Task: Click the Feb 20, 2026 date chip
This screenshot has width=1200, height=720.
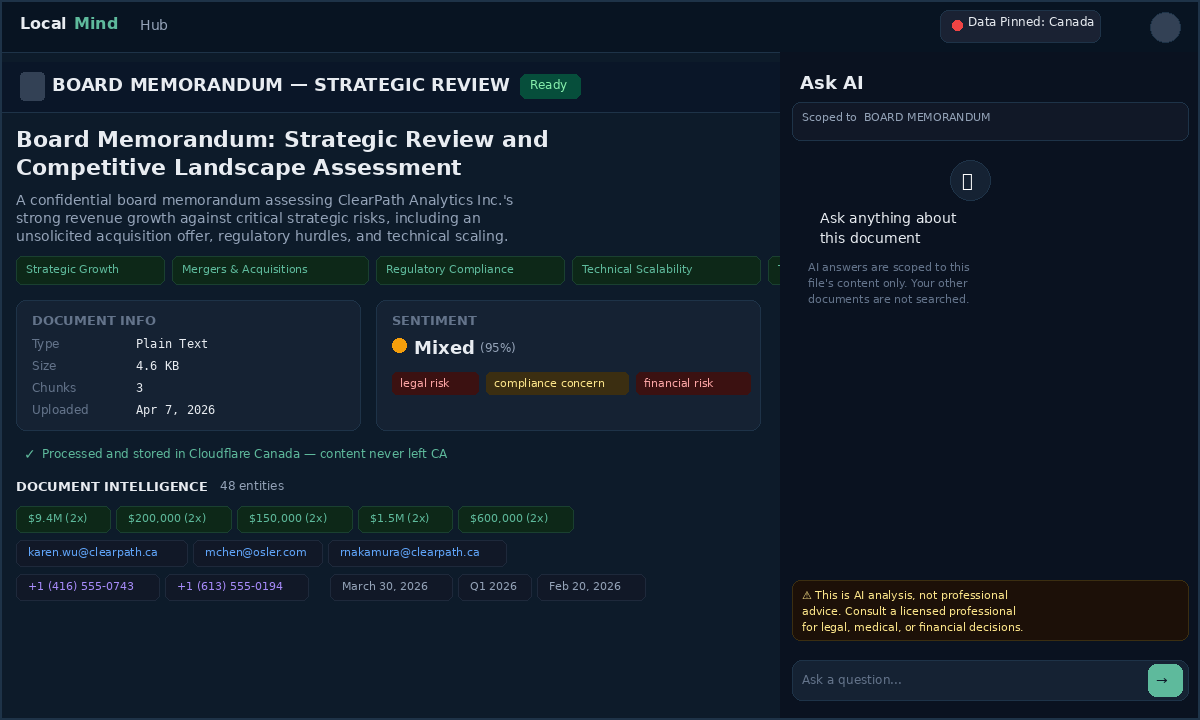Action: tap(591, 587)
